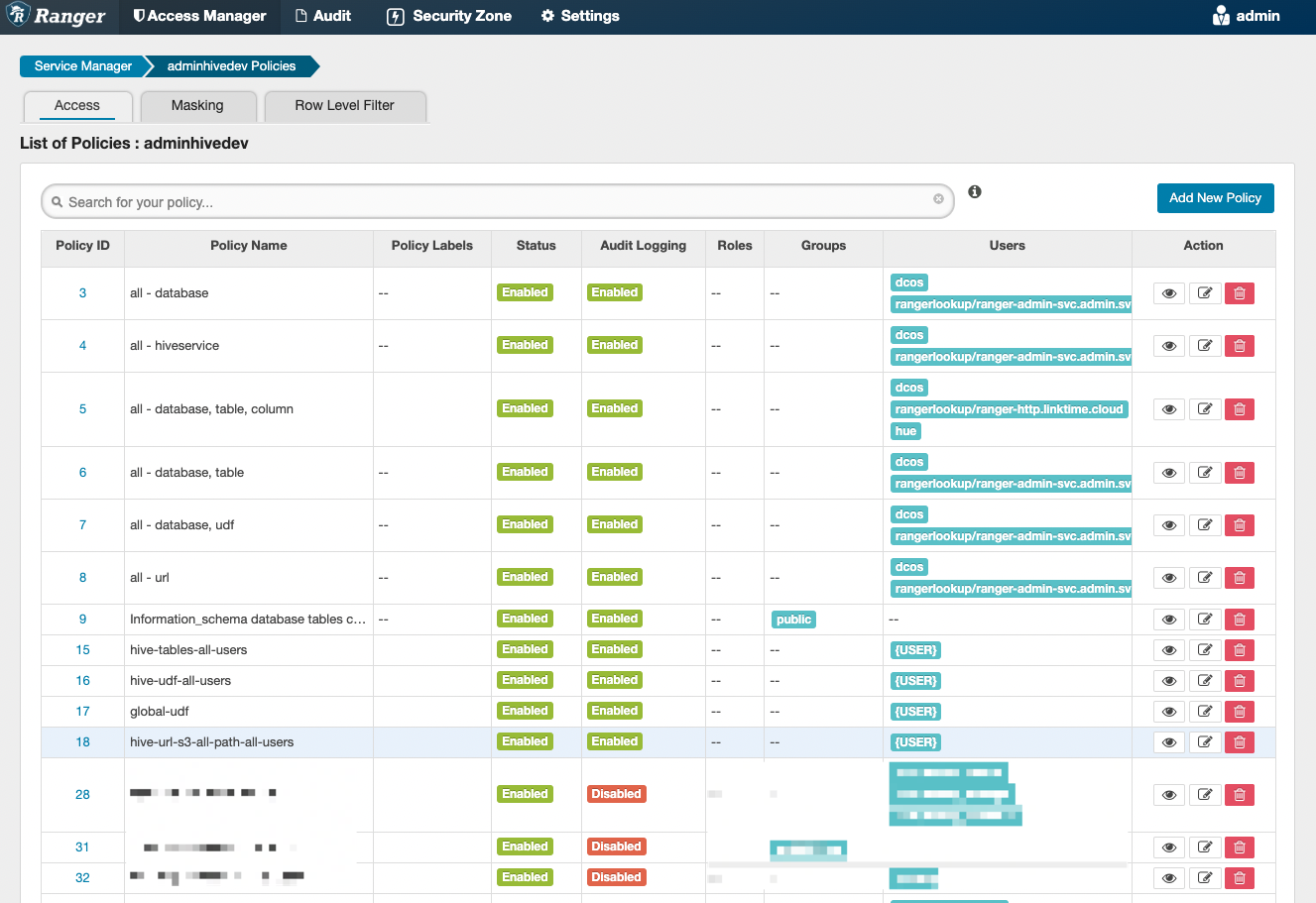Delete the hive-udf-all-users policy

click(x=1240, y=681)
